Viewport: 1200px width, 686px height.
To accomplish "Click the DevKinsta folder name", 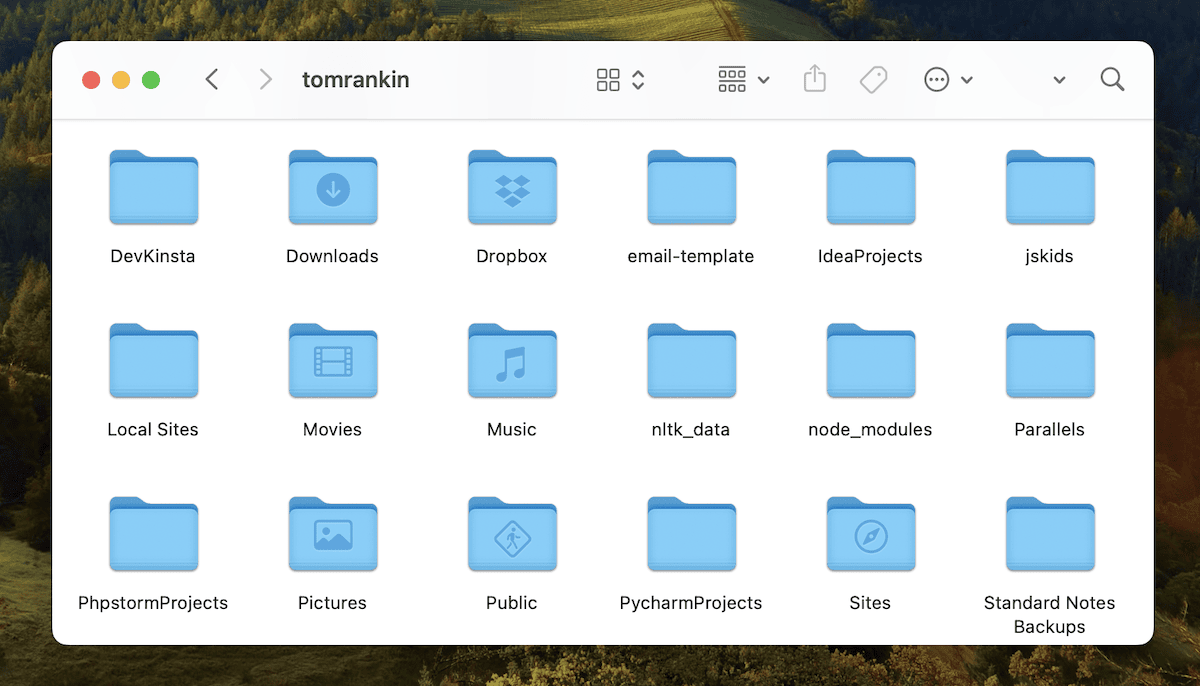I will coord(153,256).
